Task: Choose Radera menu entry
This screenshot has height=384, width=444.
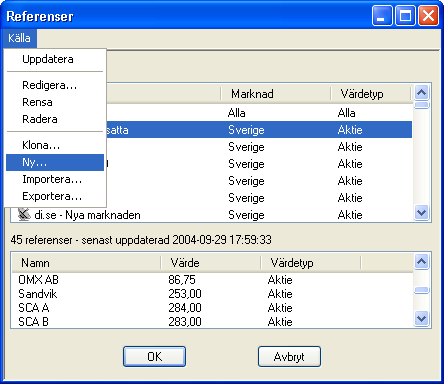Action: [55, 119]
